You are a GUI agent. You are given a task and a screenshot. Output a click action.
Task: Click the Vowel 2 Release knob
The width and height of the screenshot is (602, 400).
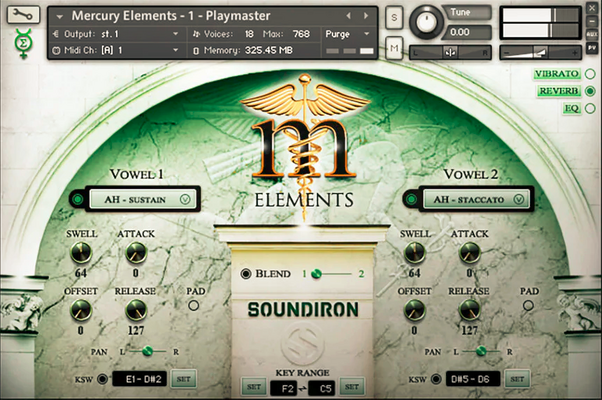(x=470, y=310)
